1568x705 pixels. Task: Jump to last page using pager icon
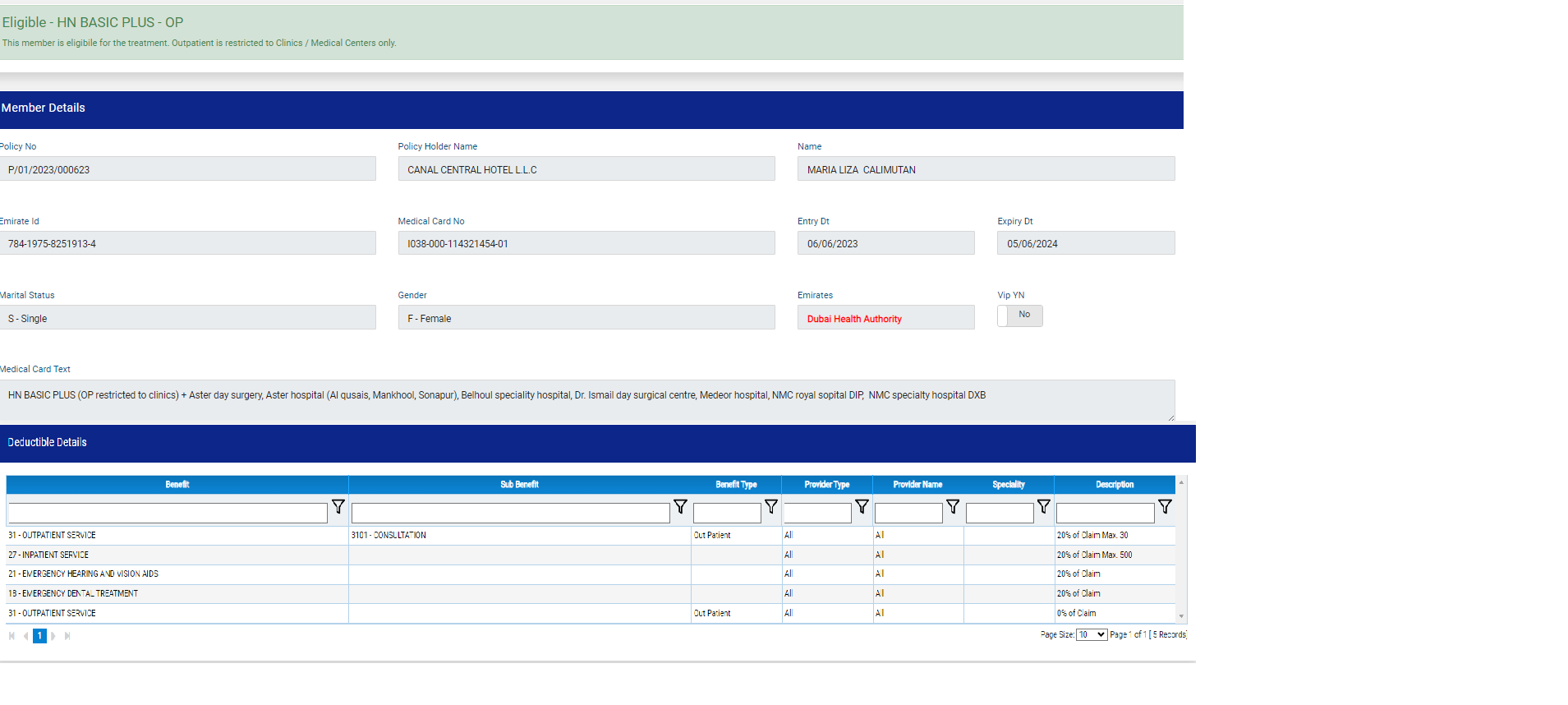[67, 636]
